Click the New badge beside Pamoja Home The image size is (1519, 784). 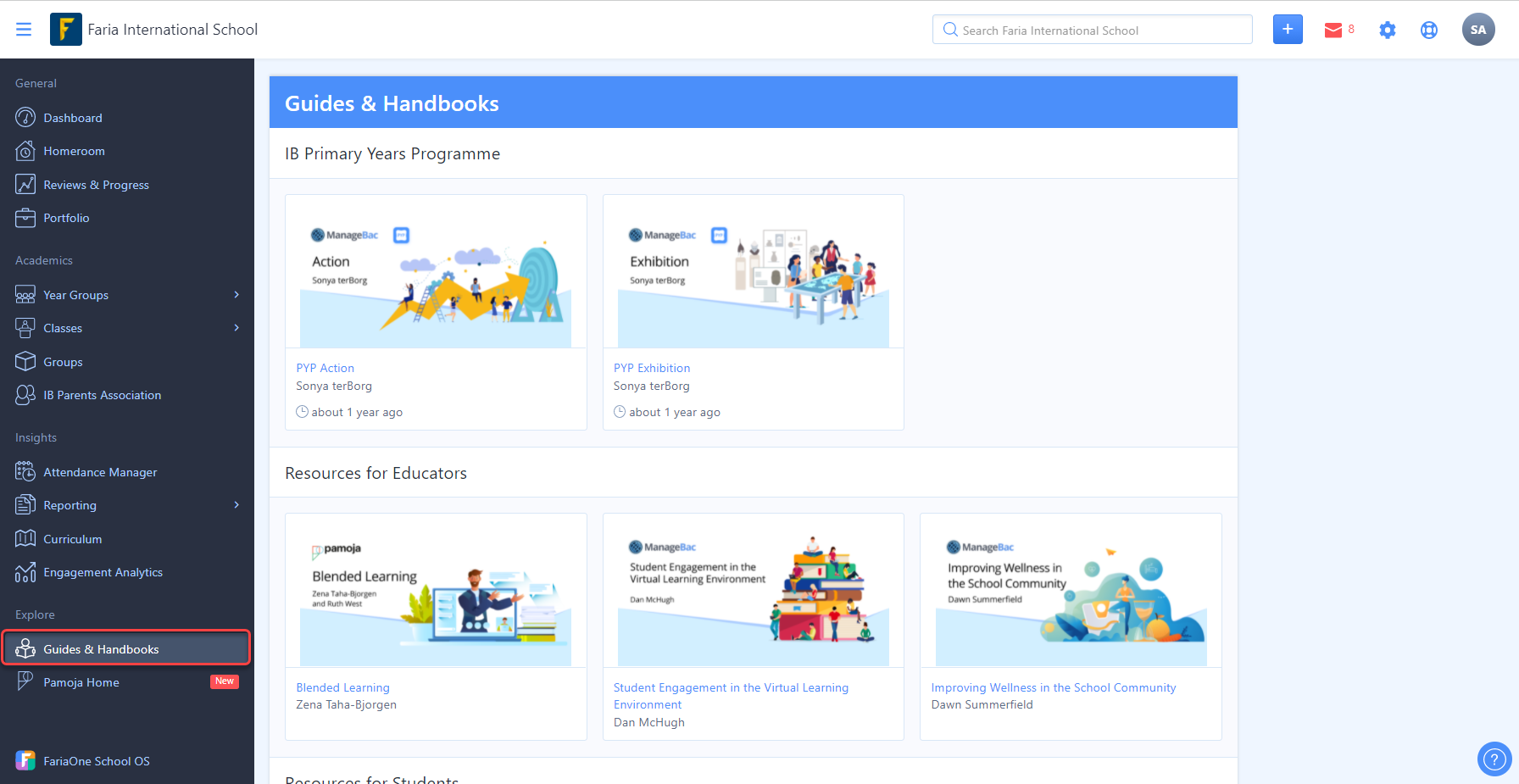tap(225, 681)
